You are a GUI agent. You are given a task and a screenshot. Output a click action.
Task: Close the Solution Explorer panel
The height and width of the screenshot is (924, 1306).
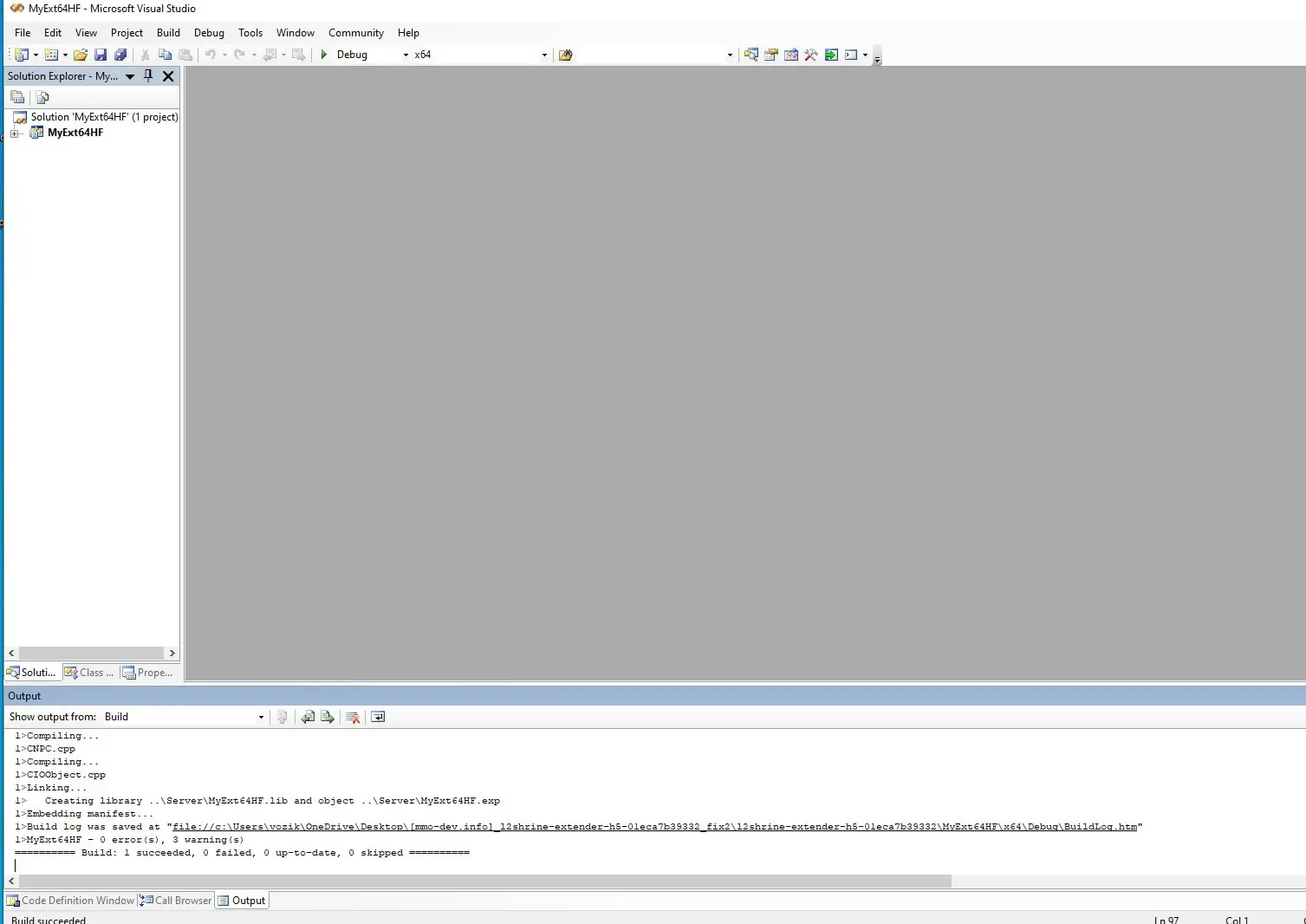(x=168, y=76)
